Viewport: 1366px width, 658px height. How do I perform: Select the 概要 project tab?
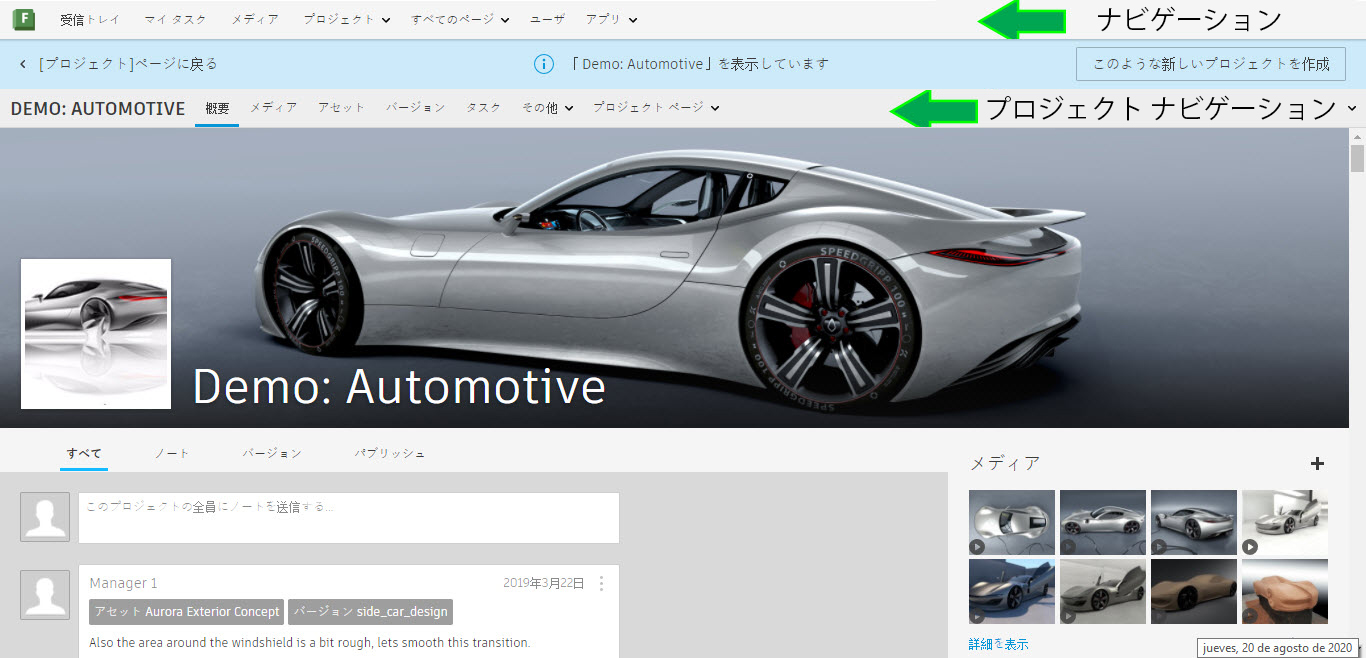(217, 108)
